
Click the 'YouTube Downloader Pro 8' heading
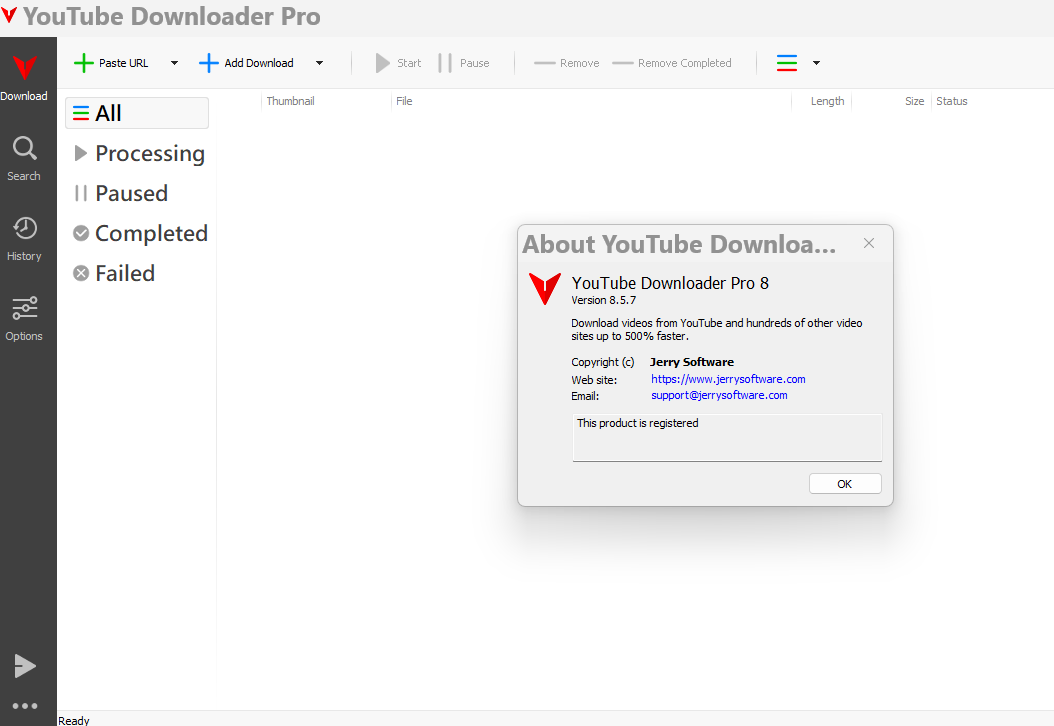click(x=670, y=283)
